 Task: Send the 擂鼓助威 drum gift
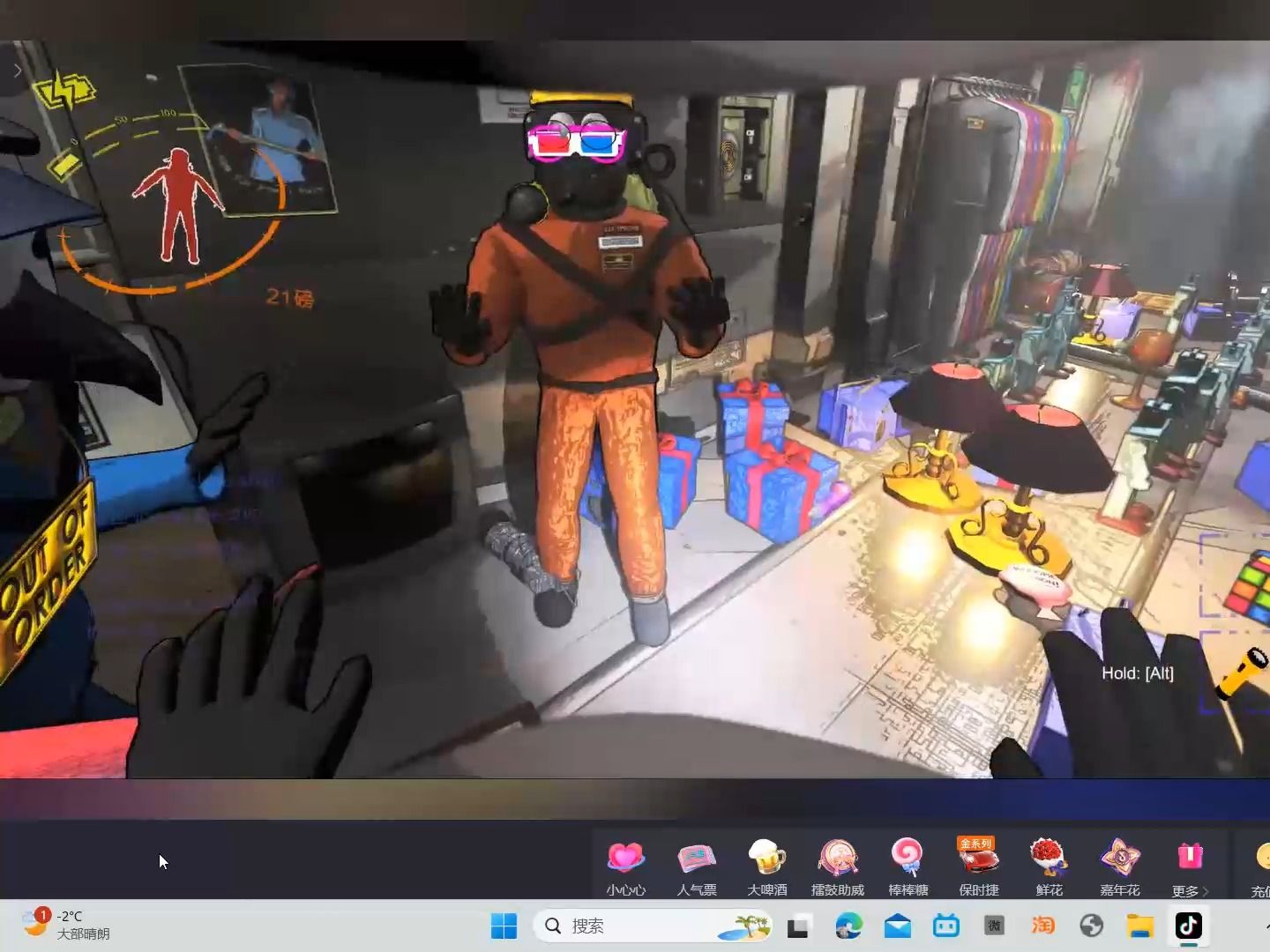[837, 866]
